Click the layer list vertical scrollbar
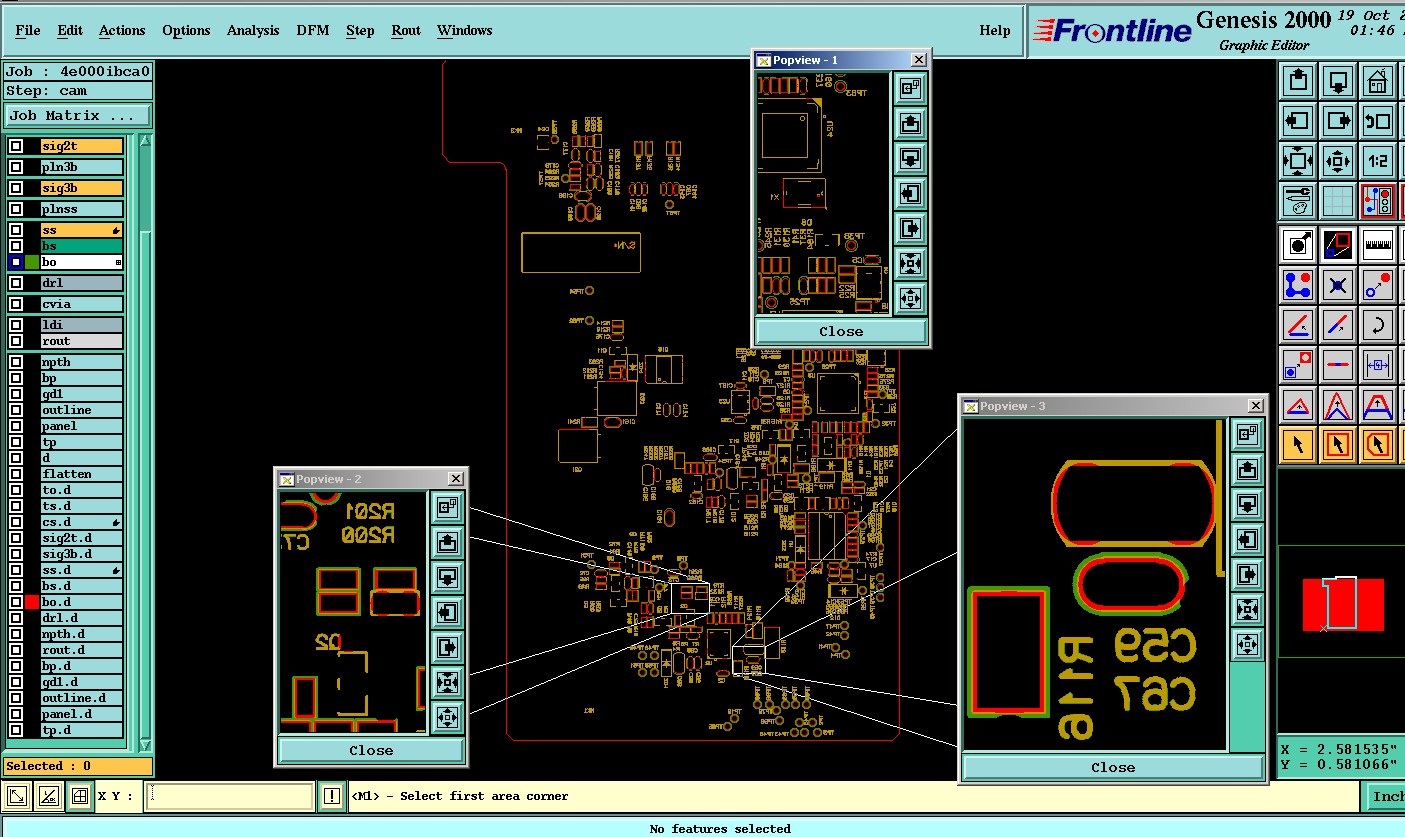1405x837 pixels. click(146, 442)
